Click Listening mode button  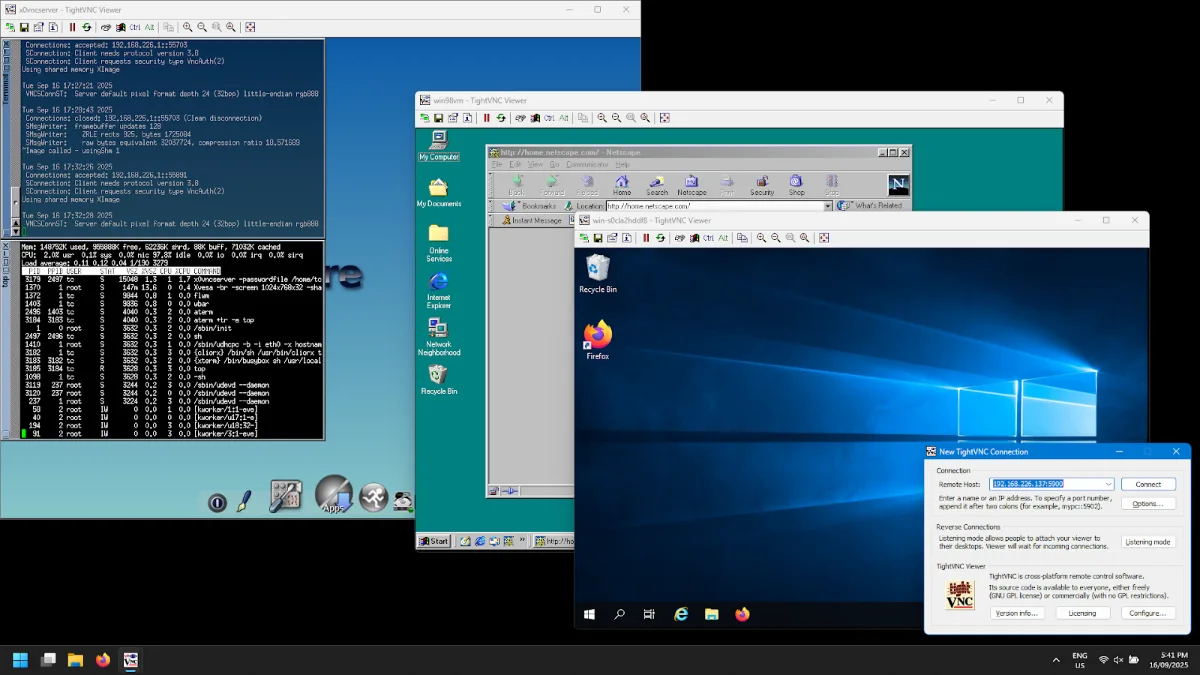click(x=1148, y=542)
